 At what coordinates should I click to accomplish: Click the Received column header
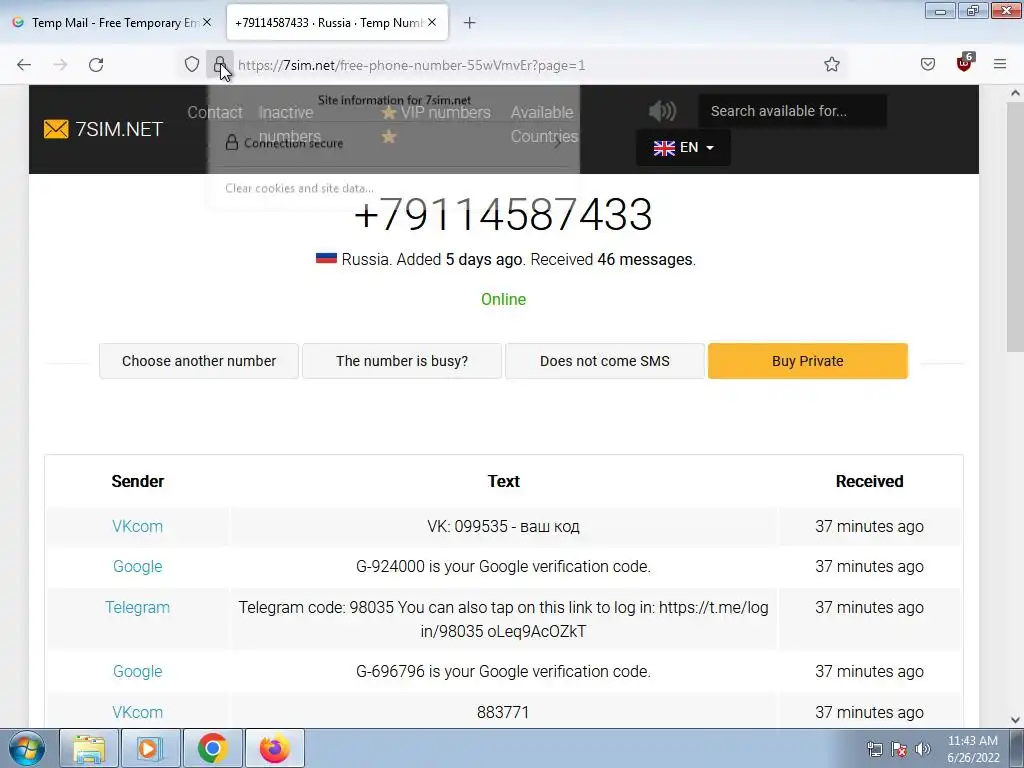pyautogui.click(x=869, y=481)
